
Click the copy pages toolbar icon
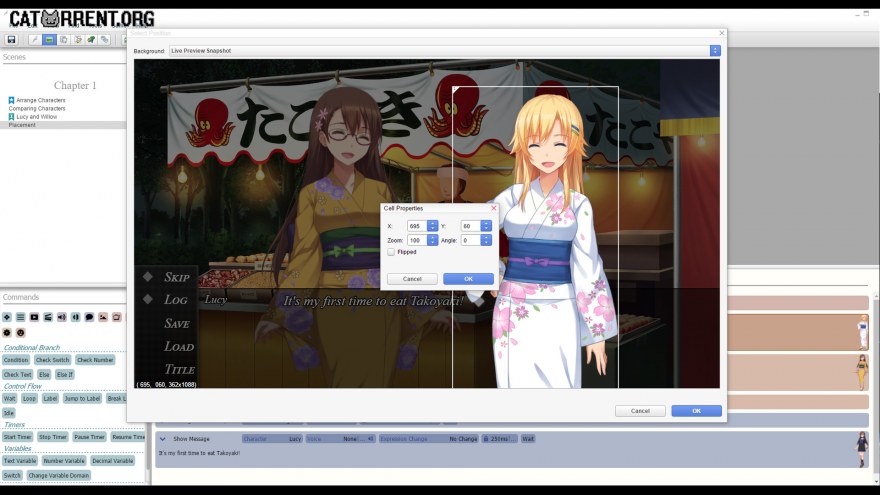(63, 40)
